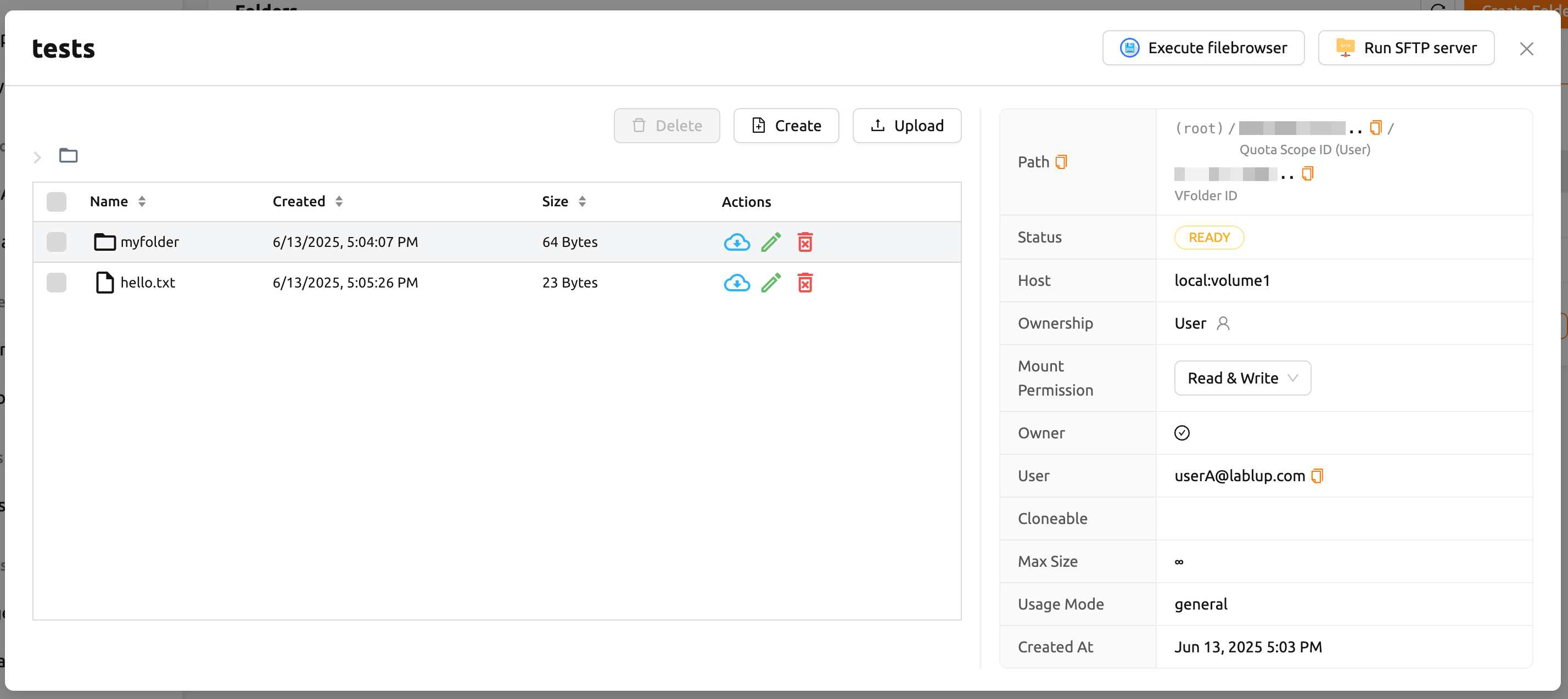Click 6/13/2025, 5:05:26 PM created date
The width and height of the screenshot is (1568, 699).
pyautogui.click(x=345, y=283)
